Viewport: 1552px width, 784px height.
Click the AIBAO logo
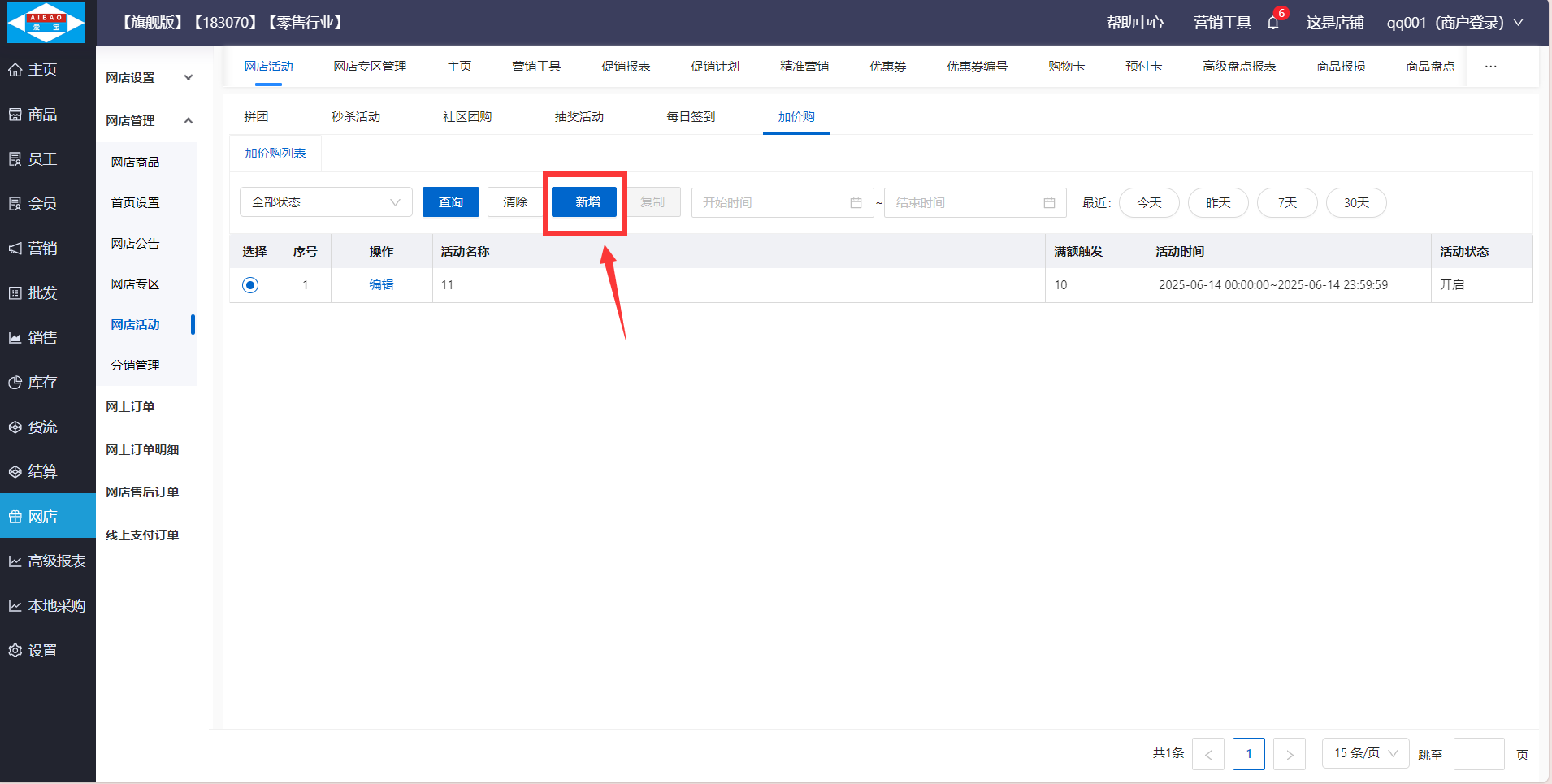click(46, 23)
